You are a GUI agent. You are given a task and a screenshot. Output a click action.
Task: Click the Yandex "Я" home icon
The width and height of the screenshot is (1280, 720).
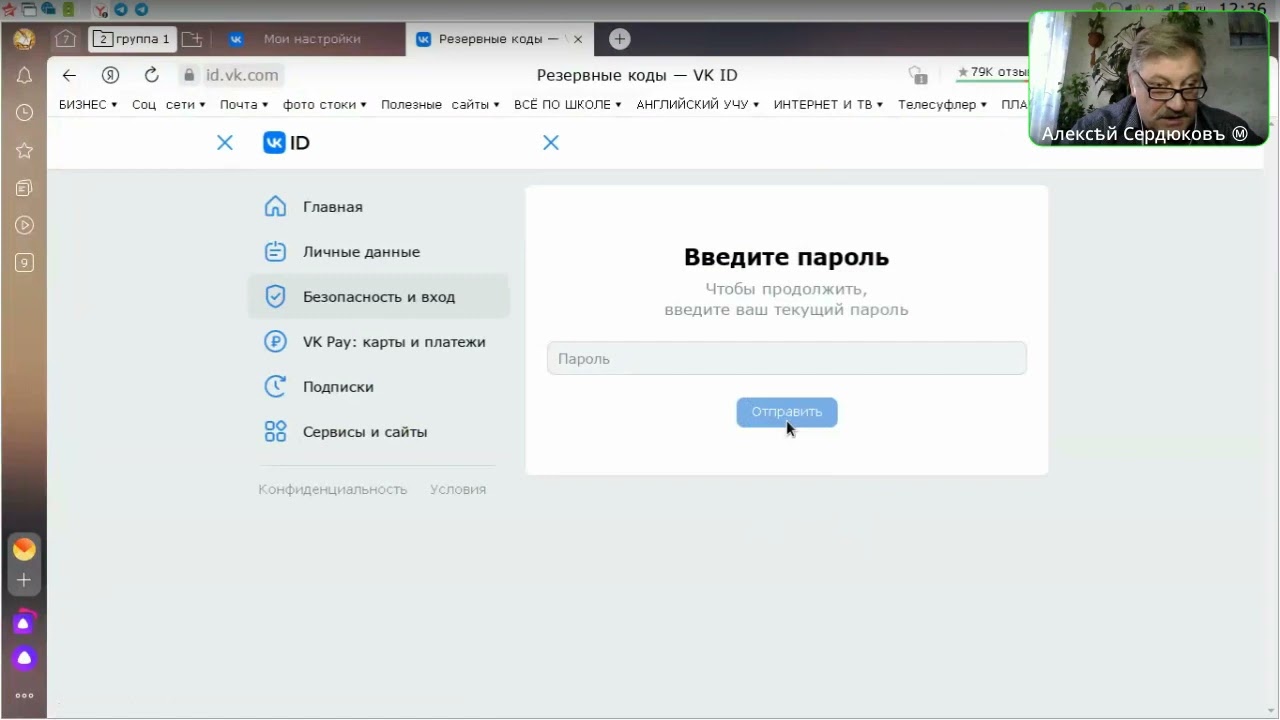[111, 75]
